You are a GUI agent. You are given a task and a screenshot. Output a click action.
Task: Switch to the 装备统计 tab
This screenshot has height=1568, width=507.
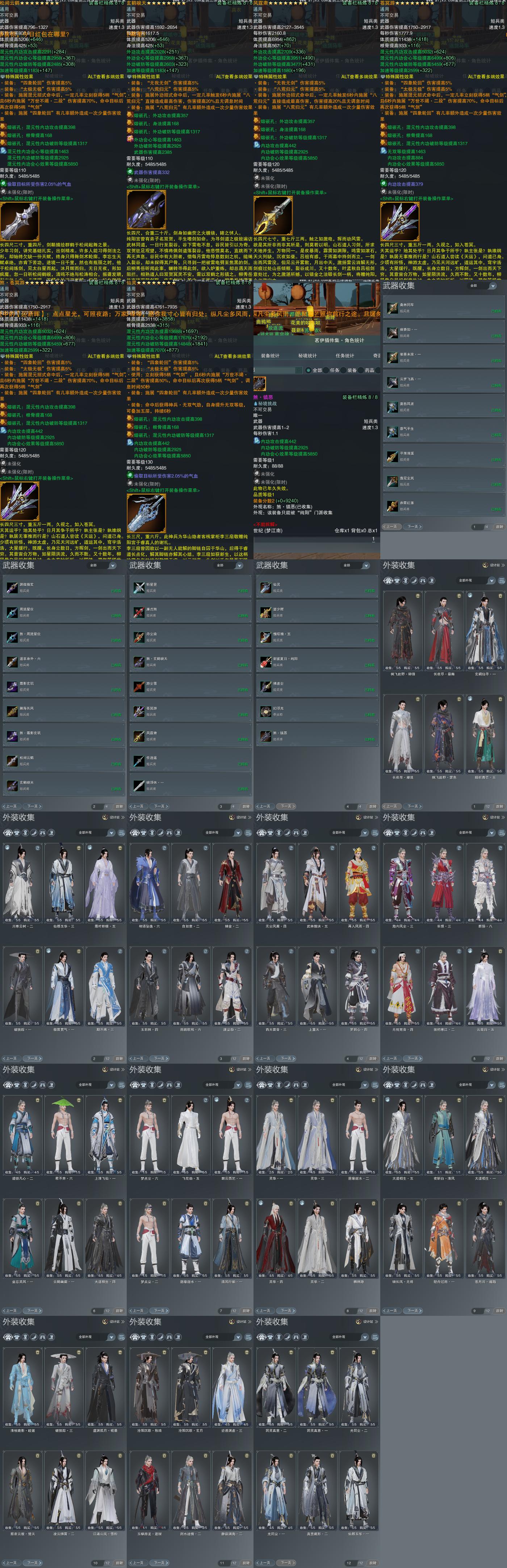coord(270,356)
